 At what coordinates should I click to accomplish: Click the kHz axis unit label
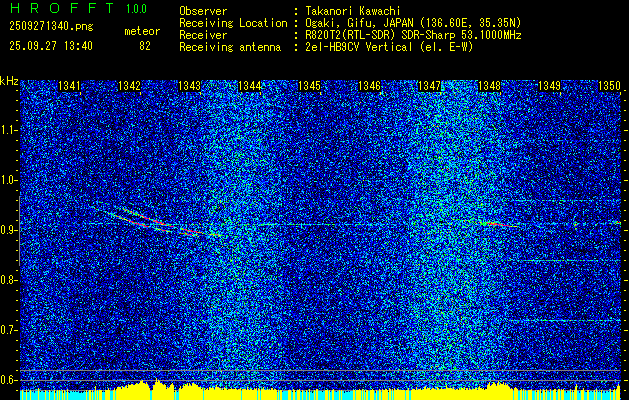[x=9, y=81]
